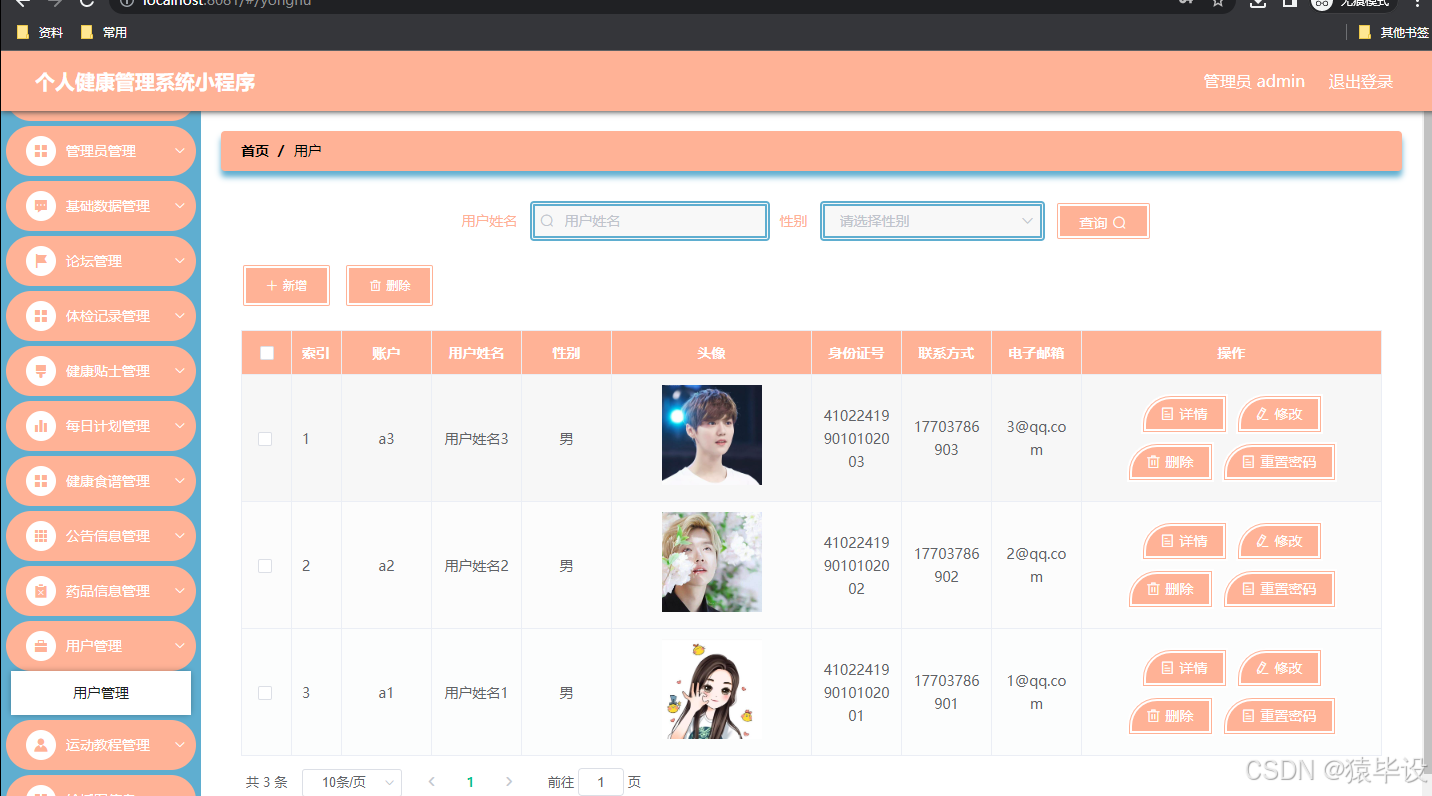
Task: Check the checkbox for row a1
Action: click(265, 693)
